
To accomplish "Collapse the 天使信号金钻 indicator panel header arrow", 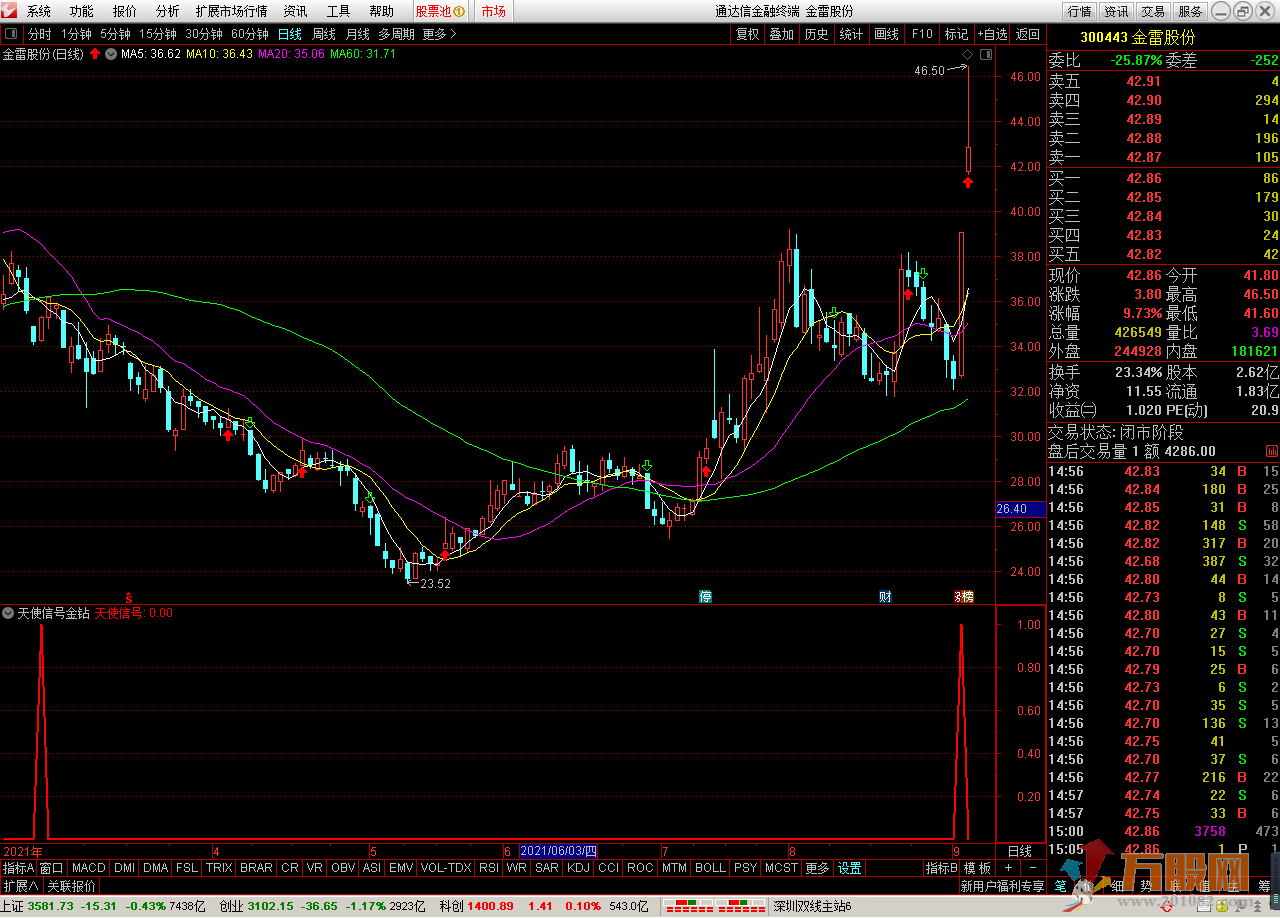I will click(8, 613).
